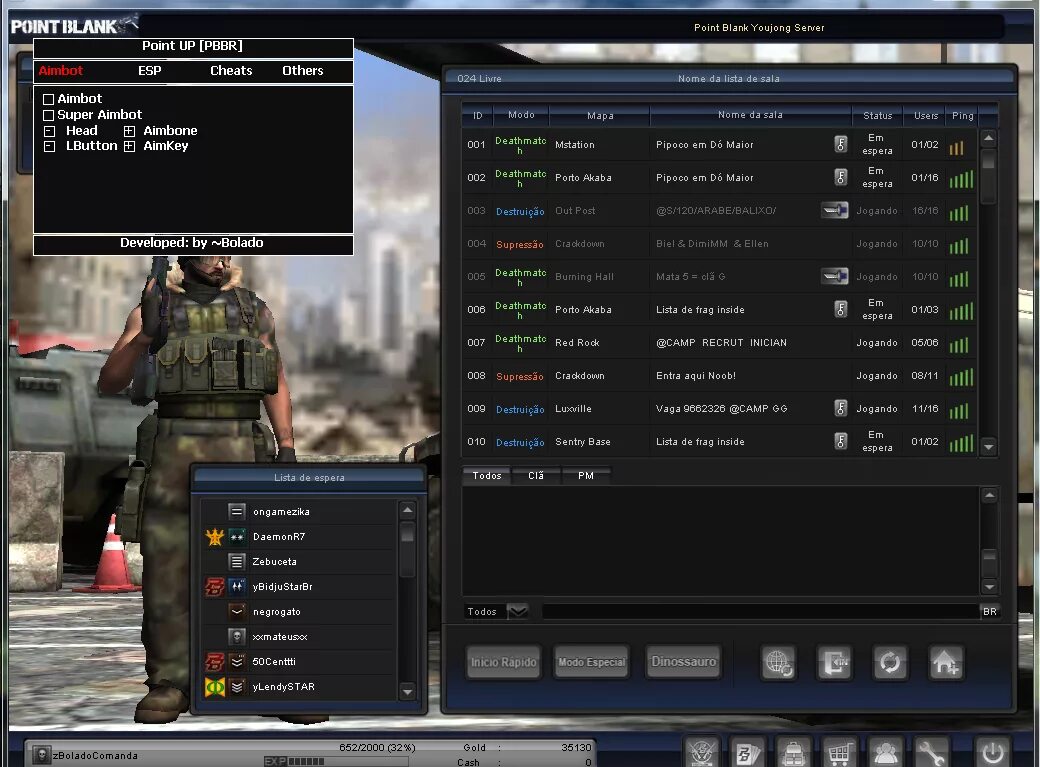This screenshot has height=767, width=1040.
Task: Open the settings wrench icon
Action: click(931, 752)
